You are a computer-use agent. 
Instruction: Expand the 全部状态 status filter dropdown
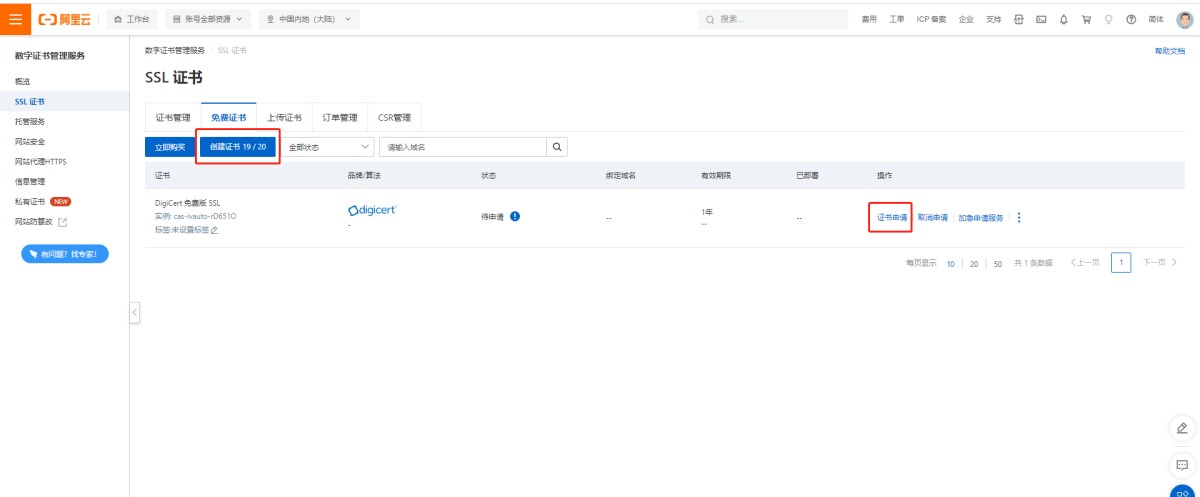point(328,147)
